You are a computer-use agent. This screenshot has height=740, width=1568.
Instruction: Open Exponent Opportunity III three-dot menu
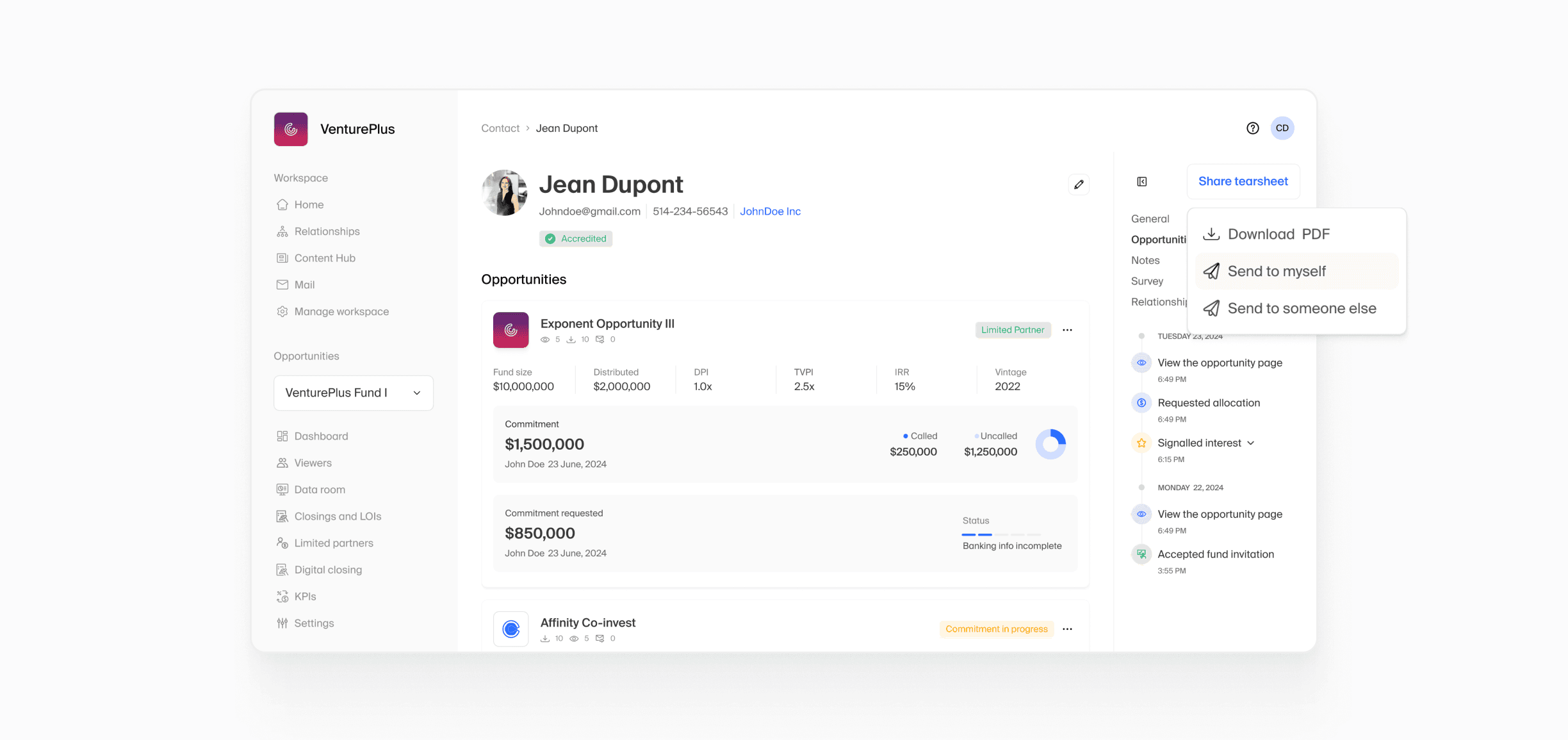tap(1067, 330)
